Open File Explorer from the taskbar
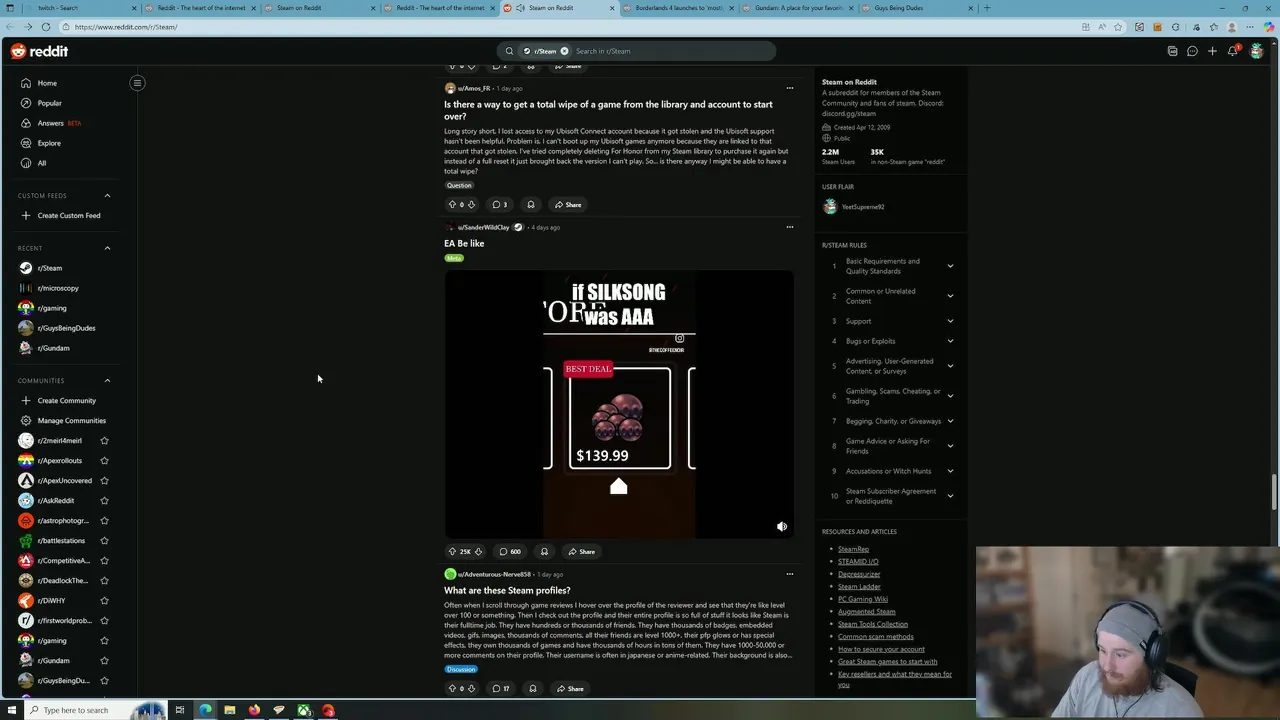This screenshot has height=720, width=1280. click(x=229, y=710)
